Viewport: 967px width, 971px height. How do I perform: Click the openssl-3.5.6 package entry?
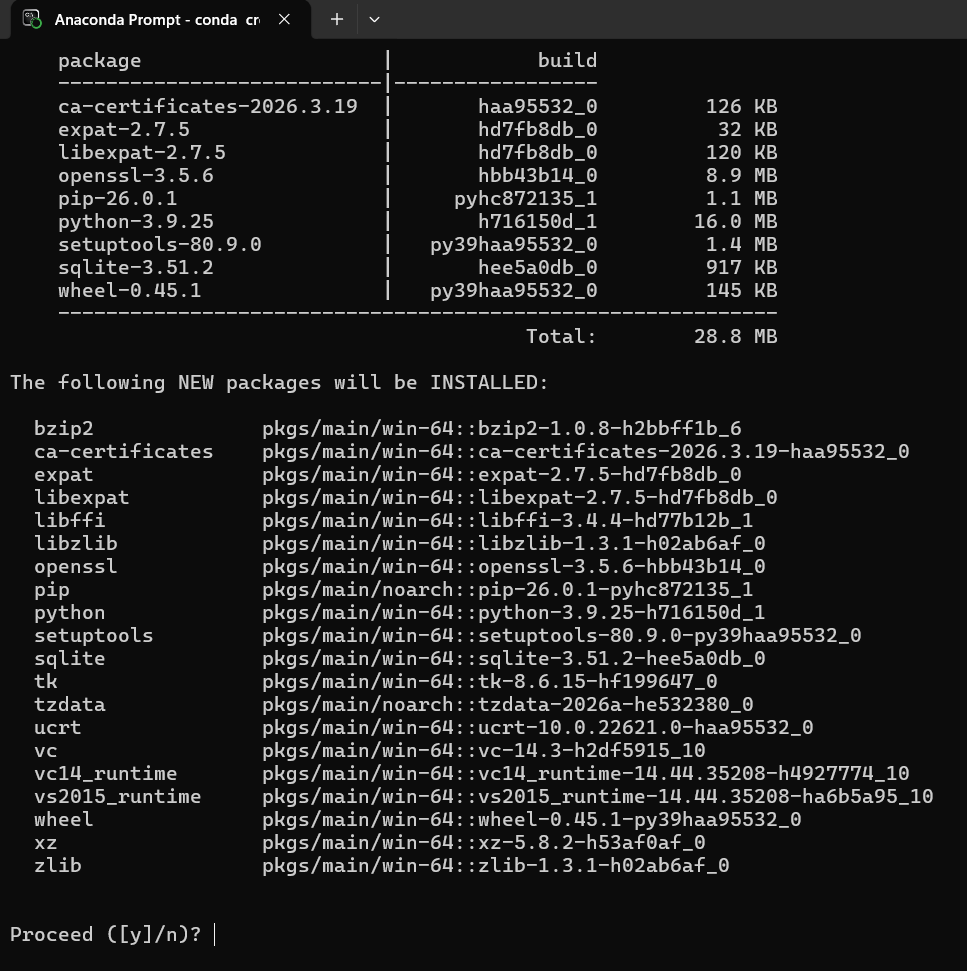click(x=136, y=175)
